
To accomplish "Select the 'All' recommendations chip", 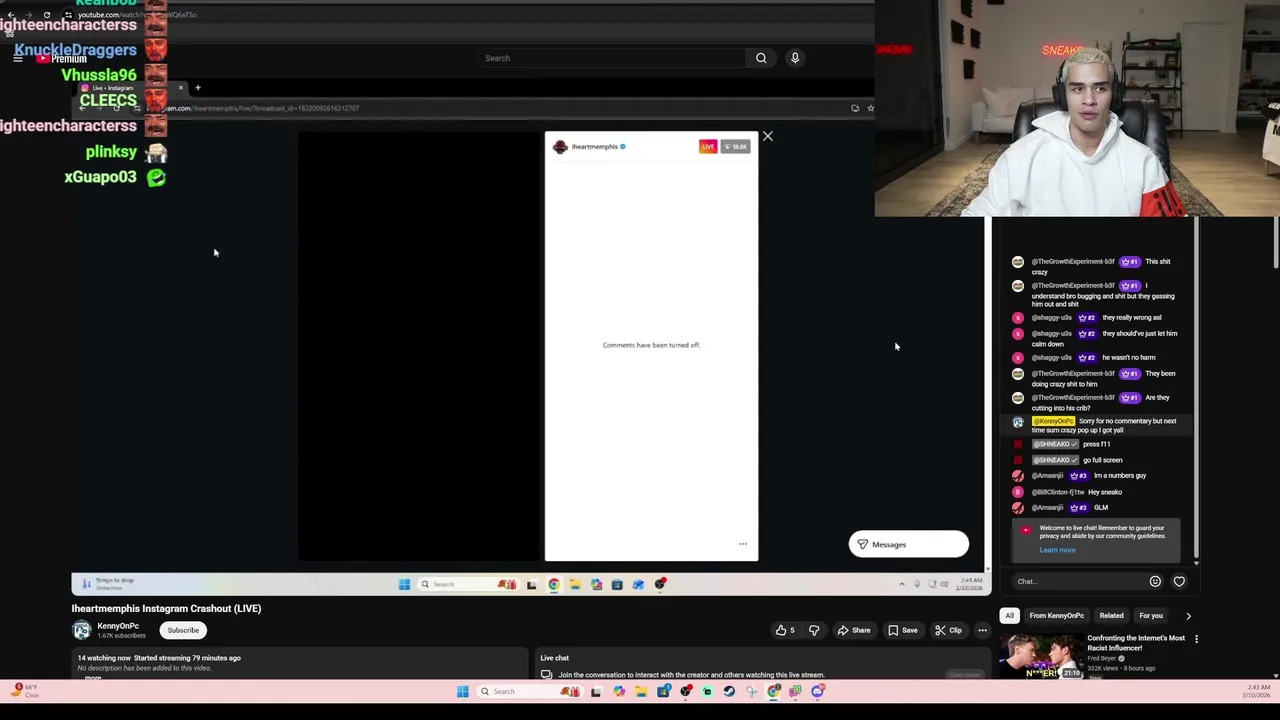I will pos(1009,616).
